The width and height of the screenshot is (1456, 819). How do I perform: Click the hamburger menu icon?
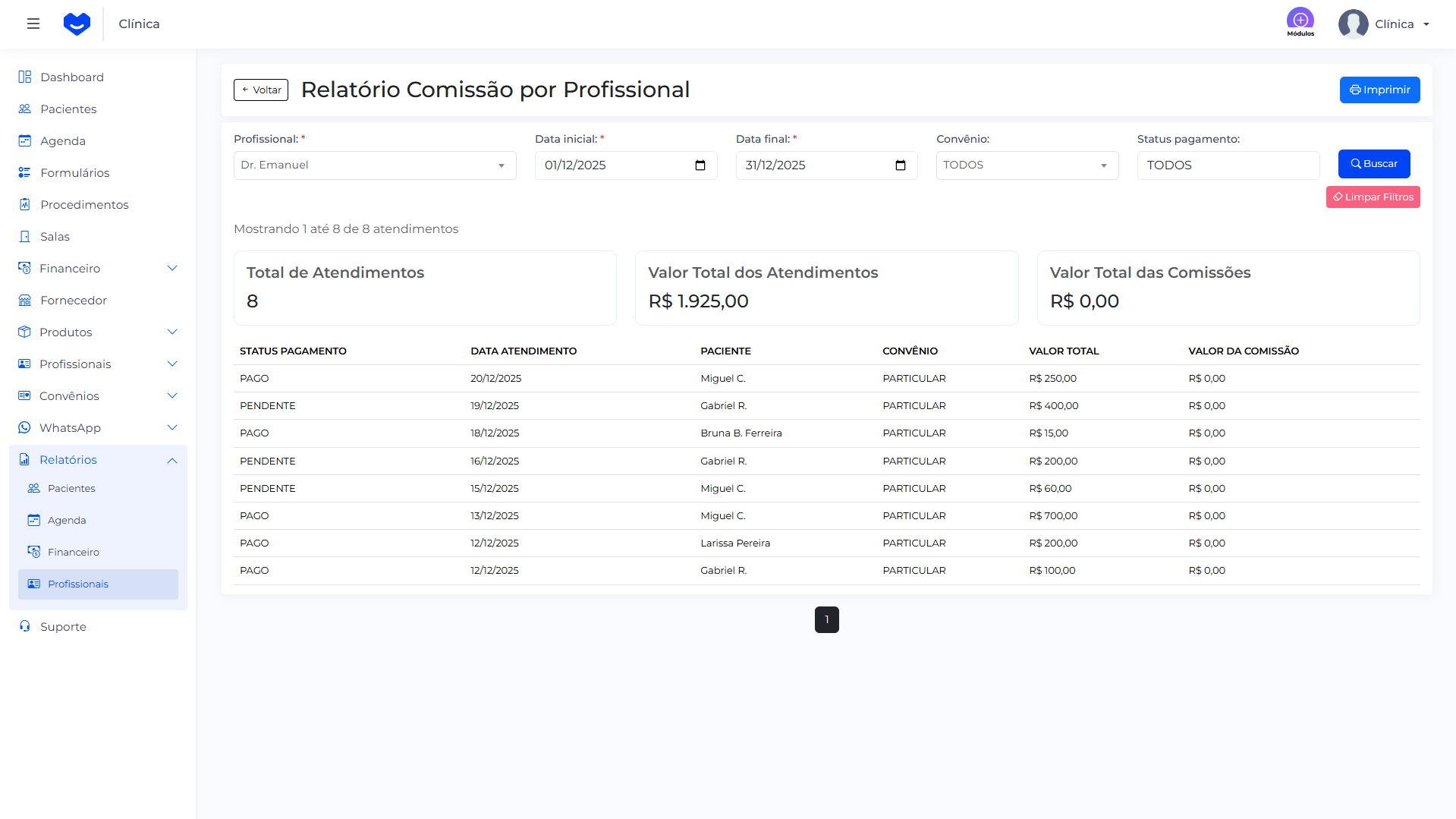33,24
